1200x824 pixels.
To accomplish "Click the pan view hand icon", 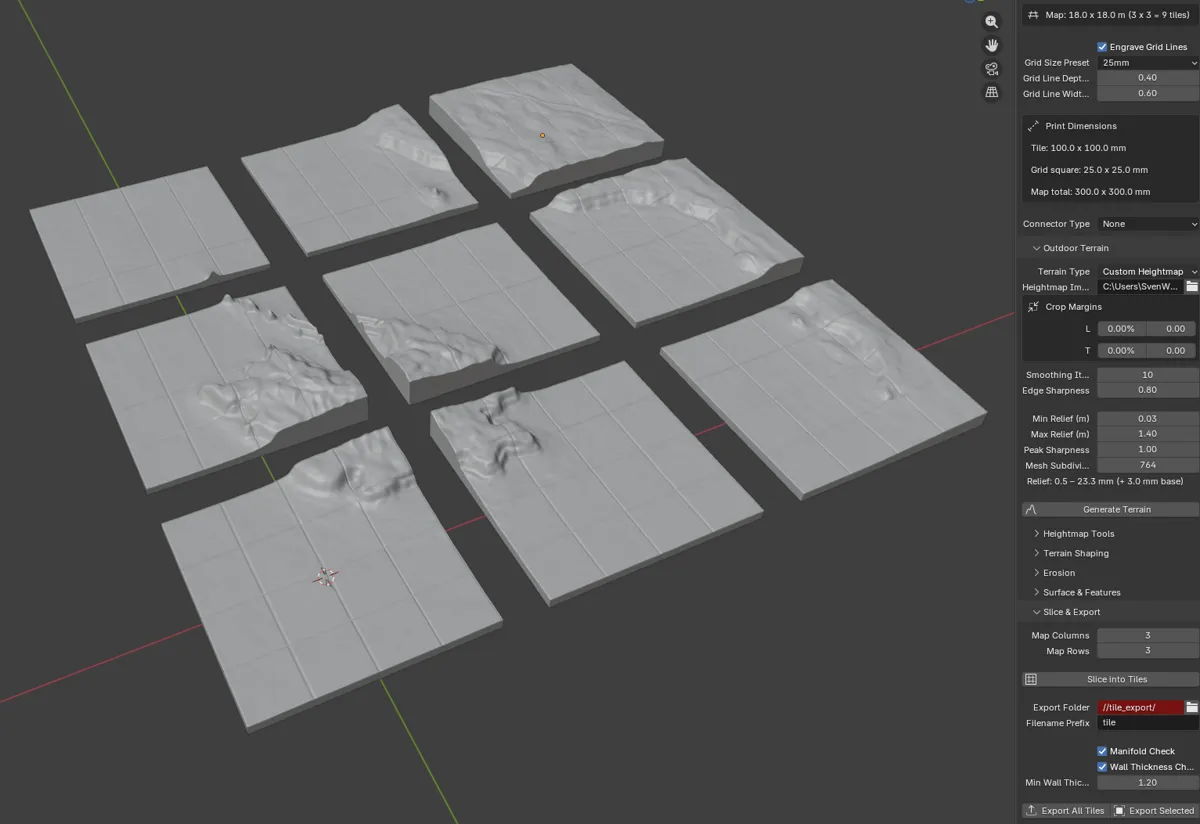I will point(991,45).
